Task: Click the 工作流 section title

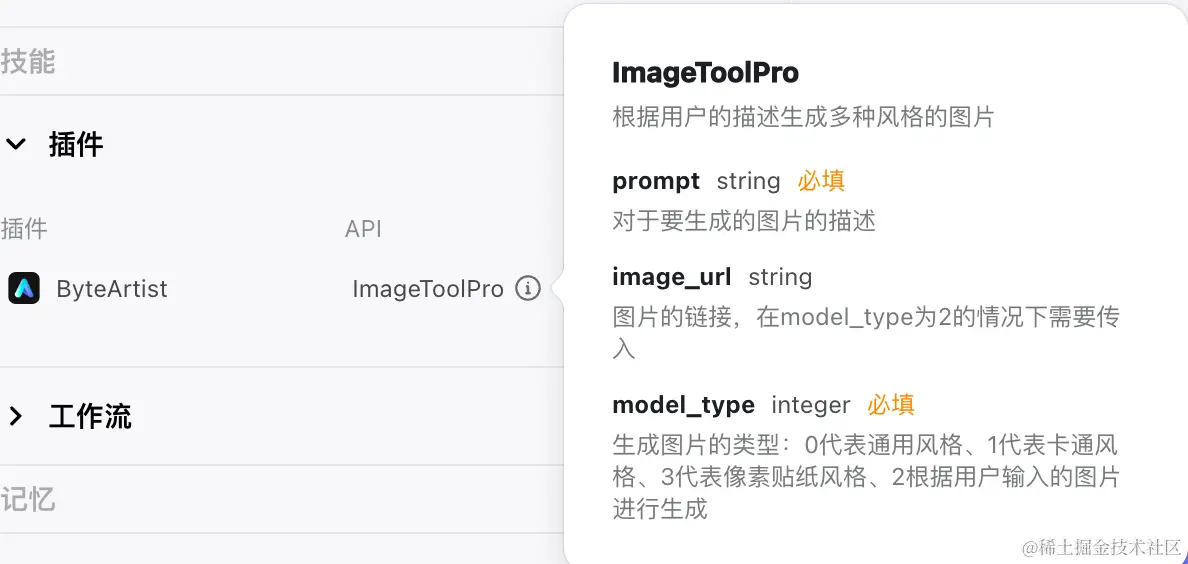Action: pos(90,416)
